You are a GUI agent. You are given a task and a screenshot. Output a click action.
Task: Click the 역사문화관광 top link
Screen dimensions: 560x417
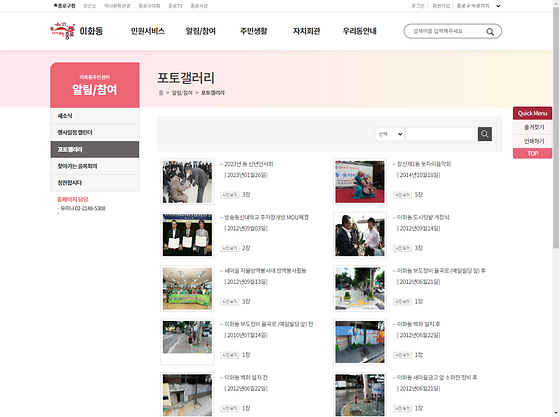(117, 6)
